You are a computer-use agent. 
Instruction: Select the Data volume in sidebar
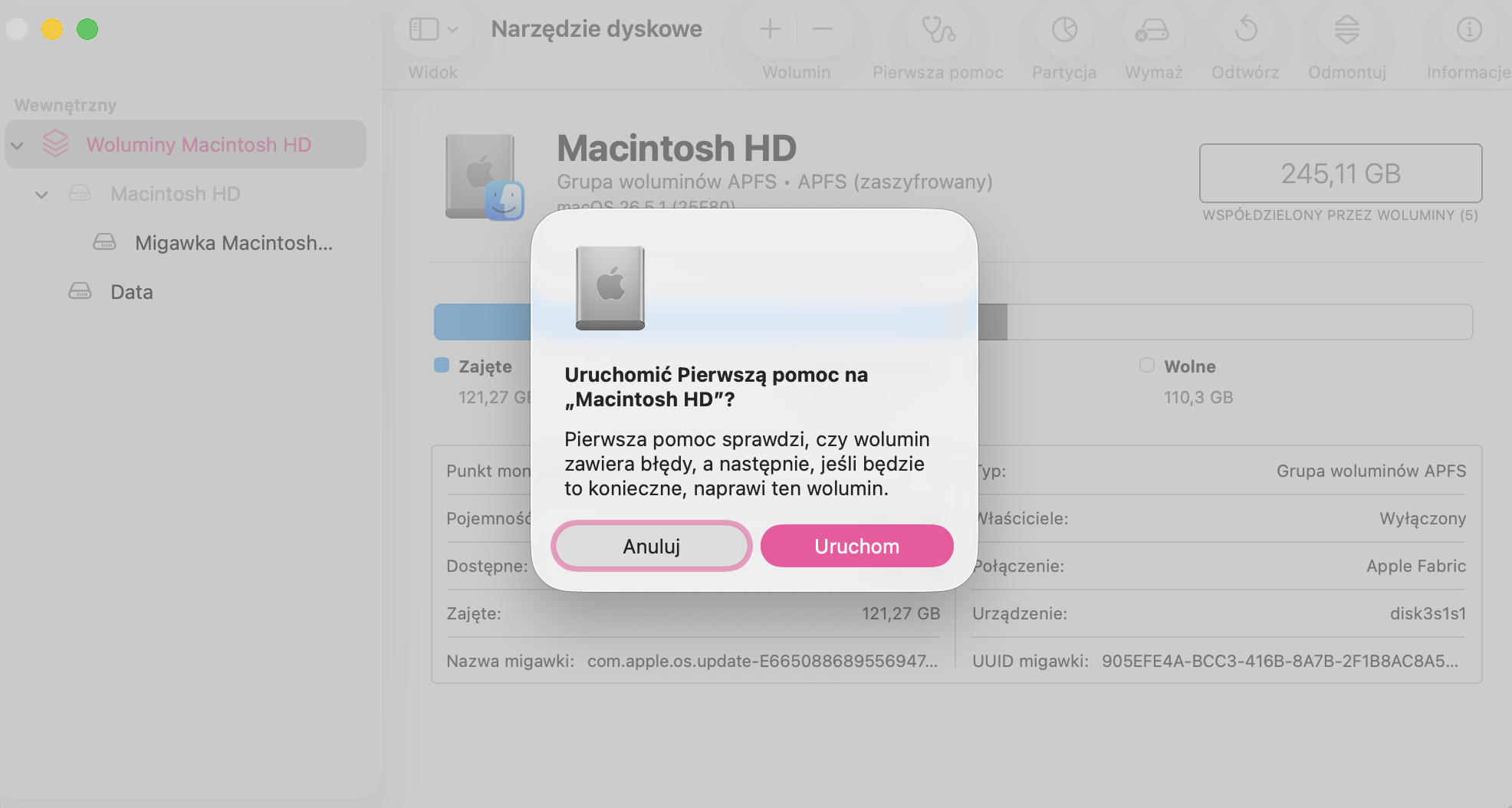pos(132,292)
